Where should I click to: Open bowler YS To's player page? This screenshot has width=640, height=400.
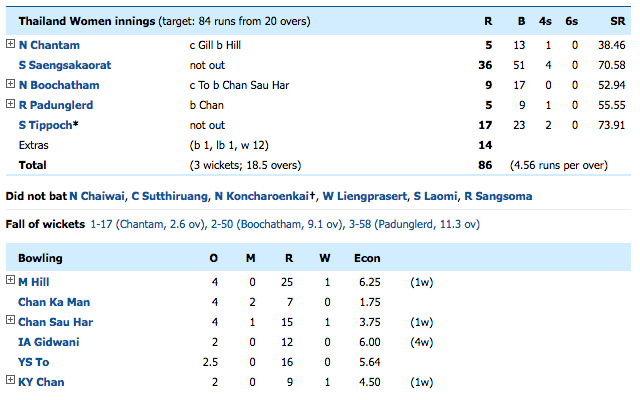pos(34,361)
